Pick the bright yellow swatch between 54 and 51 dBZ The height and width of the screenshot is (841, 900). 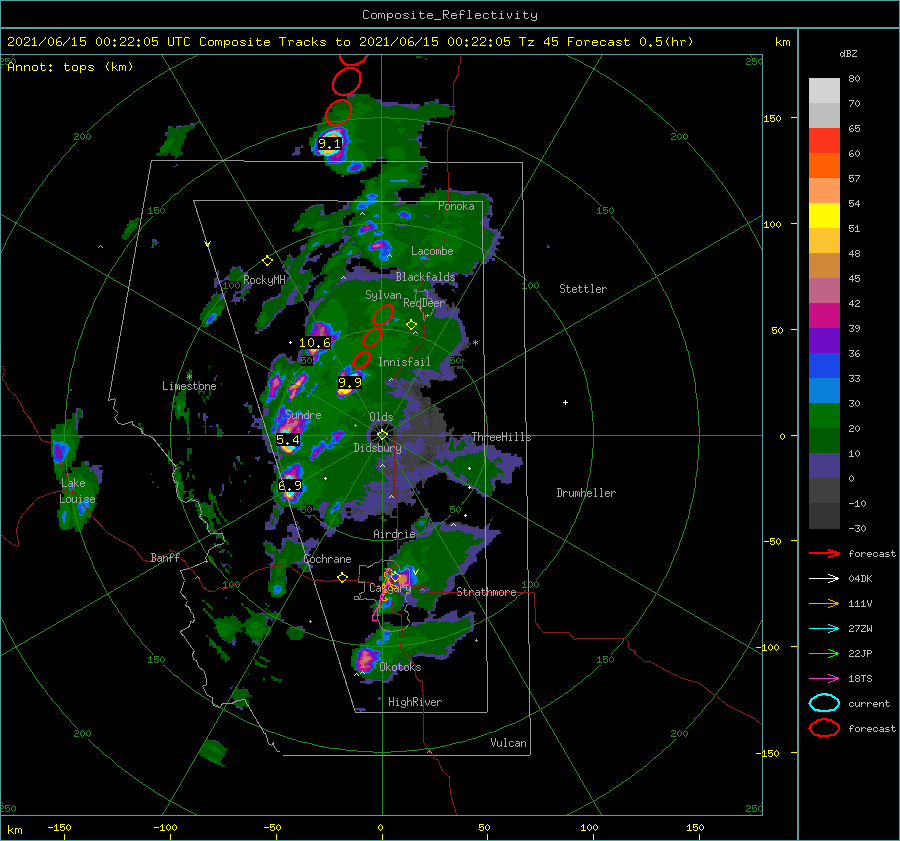point(824,216)
